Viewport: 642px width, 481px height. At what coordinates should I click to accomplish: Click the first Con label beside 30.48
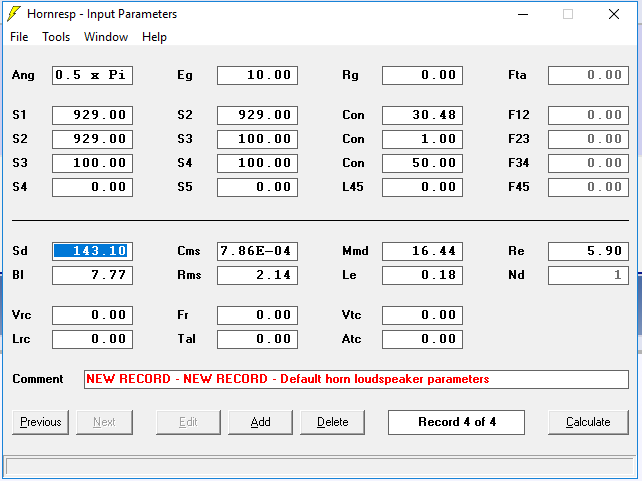[353, 115]
